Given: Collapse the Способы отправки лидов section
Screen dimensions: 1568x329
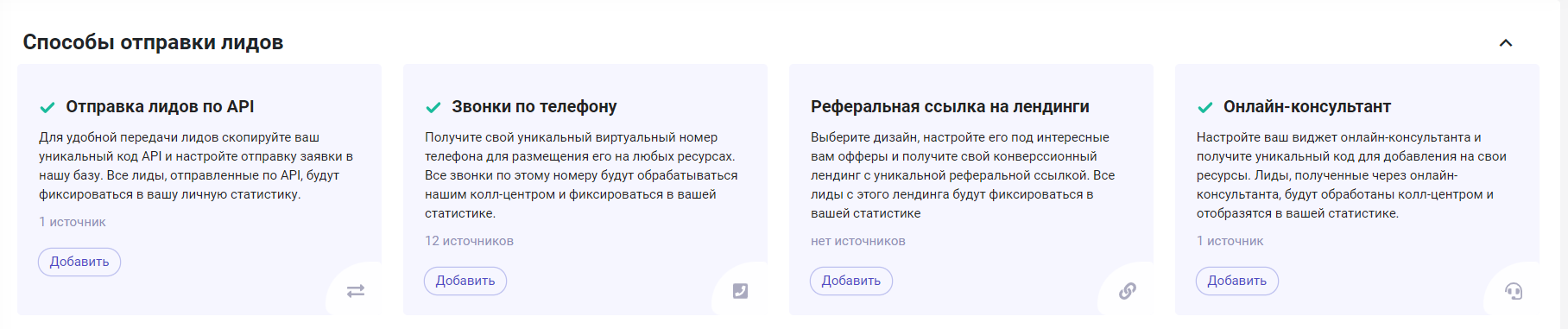Looking at the screenshot, I should (1506, 43).
